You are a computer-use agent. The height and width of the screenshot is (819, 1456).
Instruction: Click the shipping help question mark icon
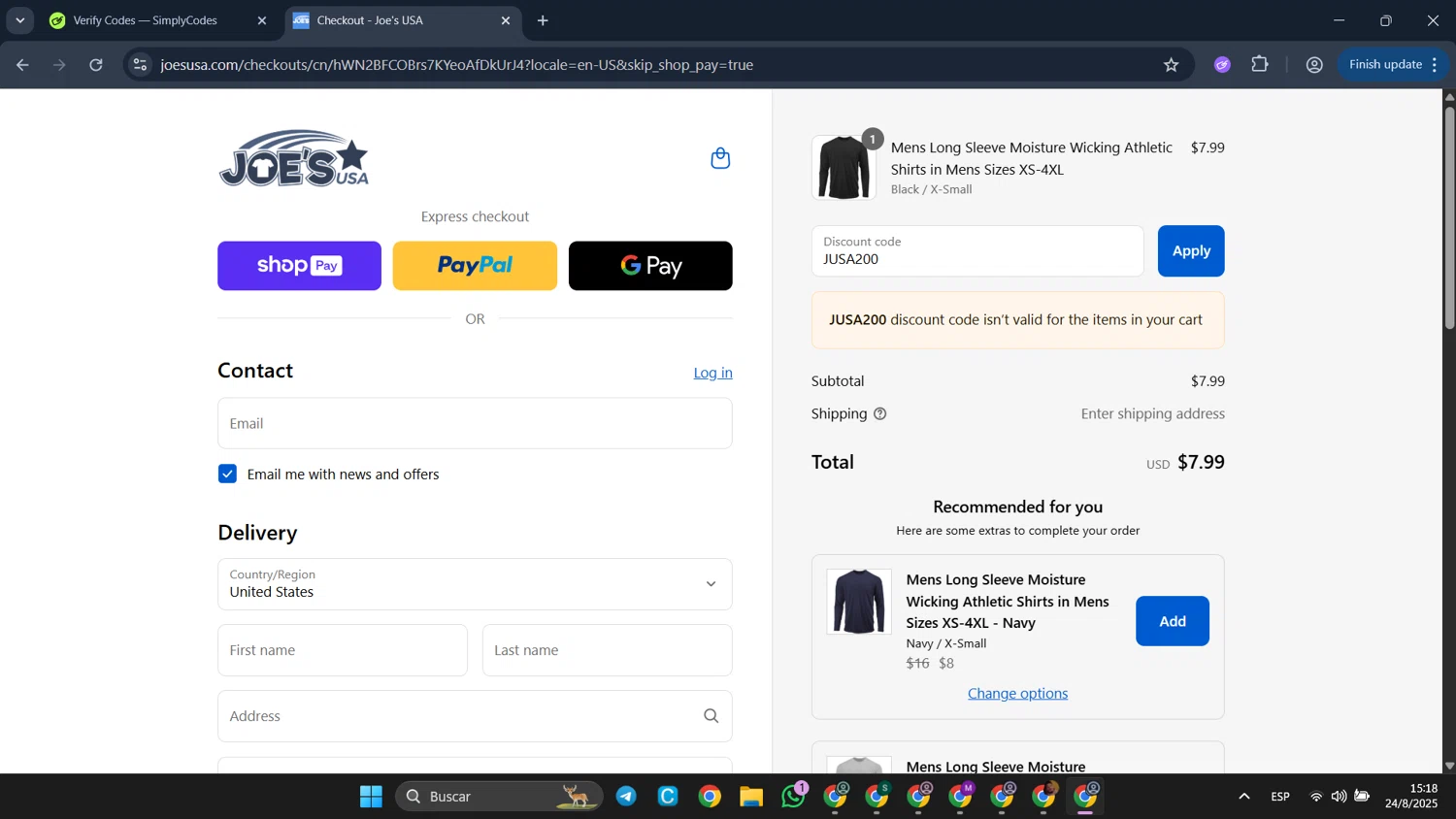tap(880, 414)
